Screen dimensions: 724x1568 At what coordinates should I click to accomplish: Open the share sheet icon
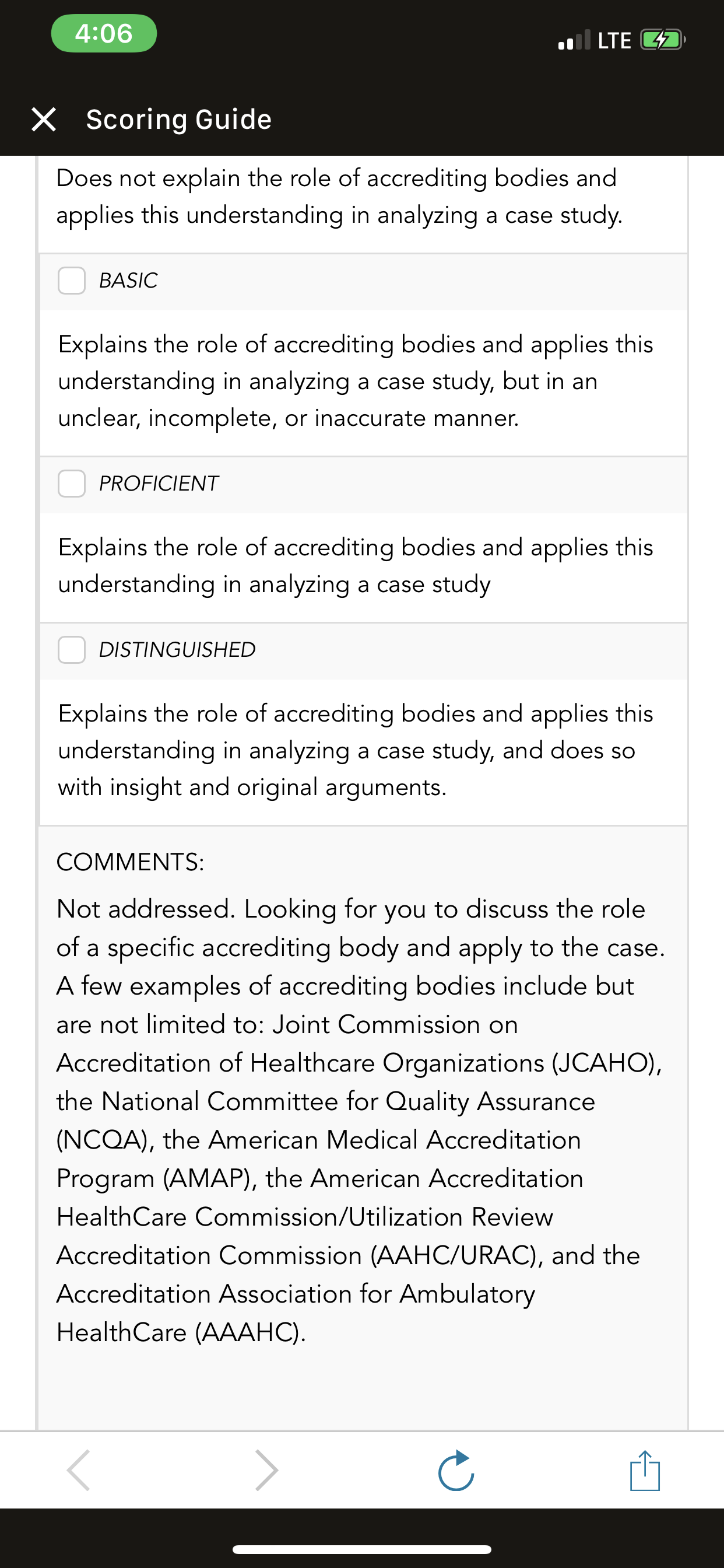click(645, 1470)
